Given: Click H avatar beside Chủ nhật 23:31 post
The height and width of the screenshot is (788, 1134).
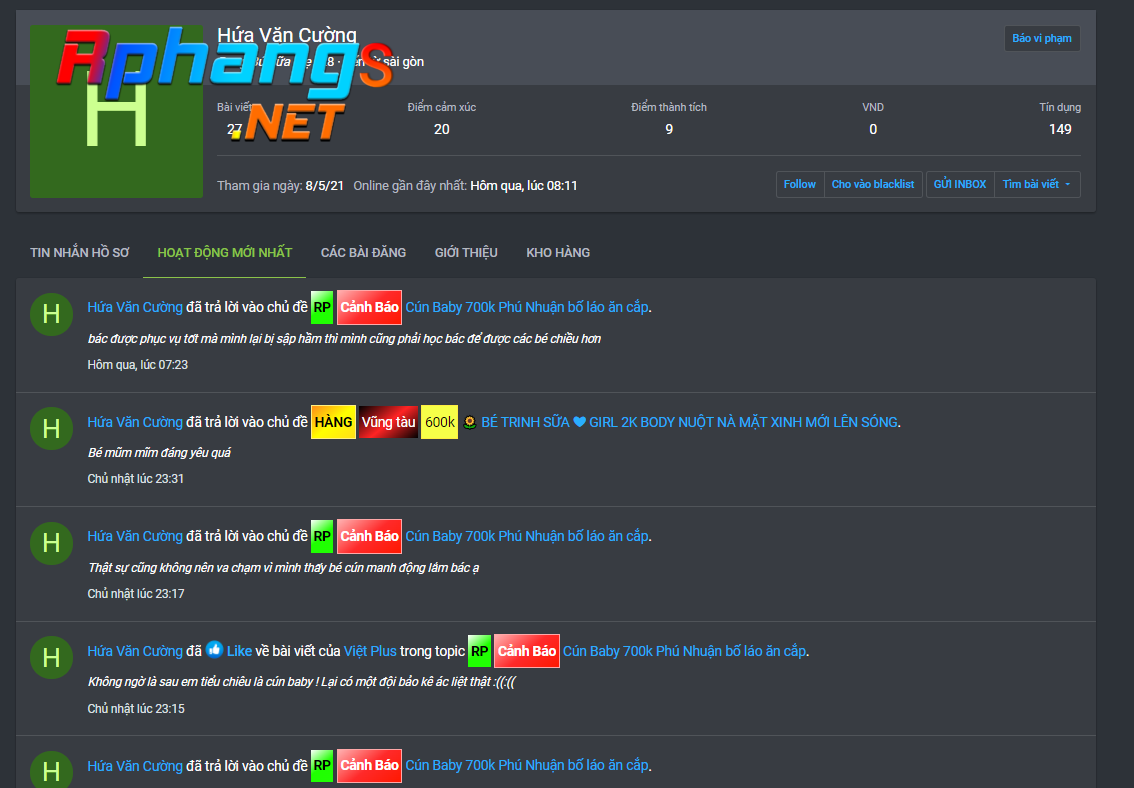Looking at the screenshot, I should 51,429.
